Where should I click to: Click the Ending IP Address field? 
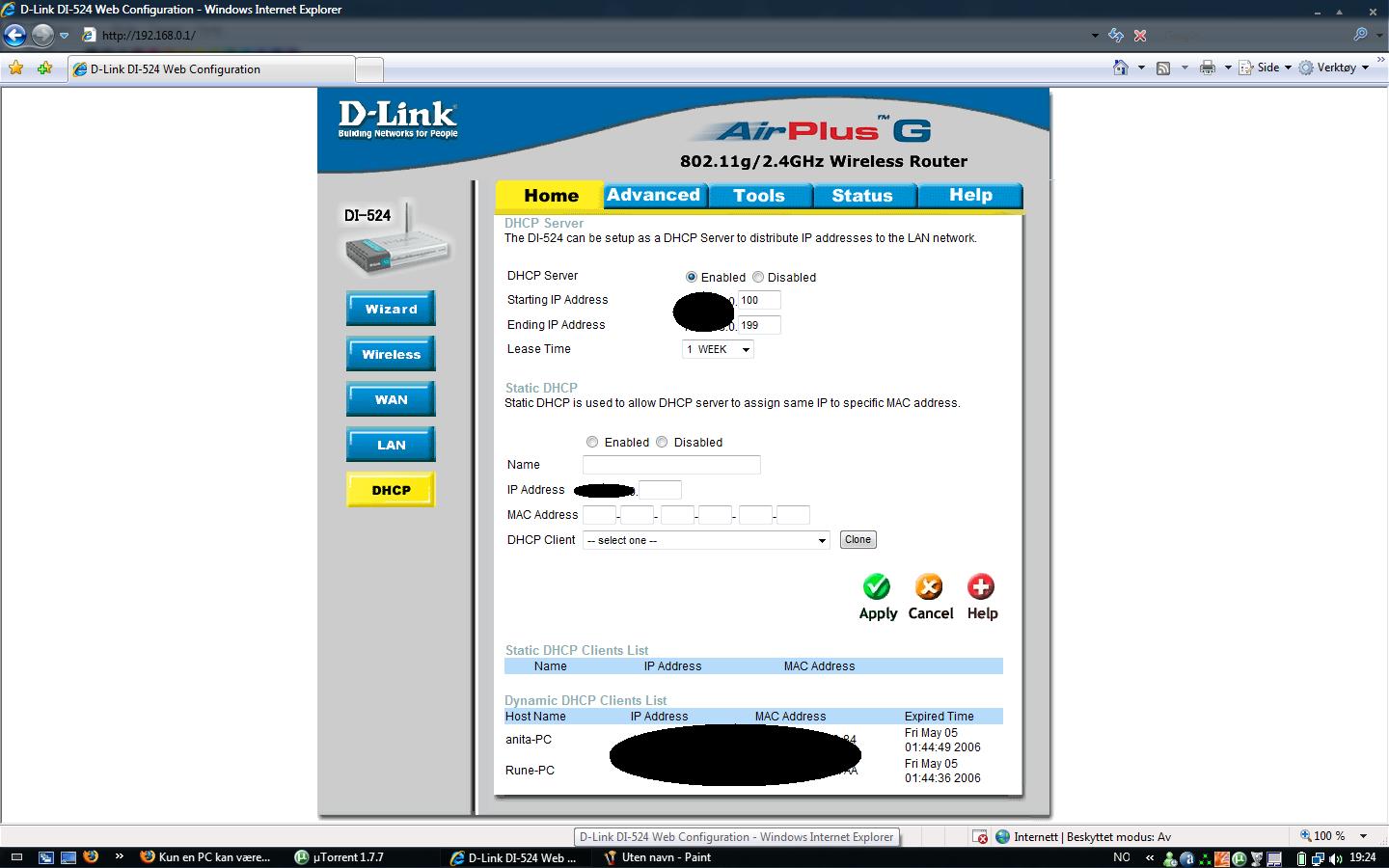759,325
